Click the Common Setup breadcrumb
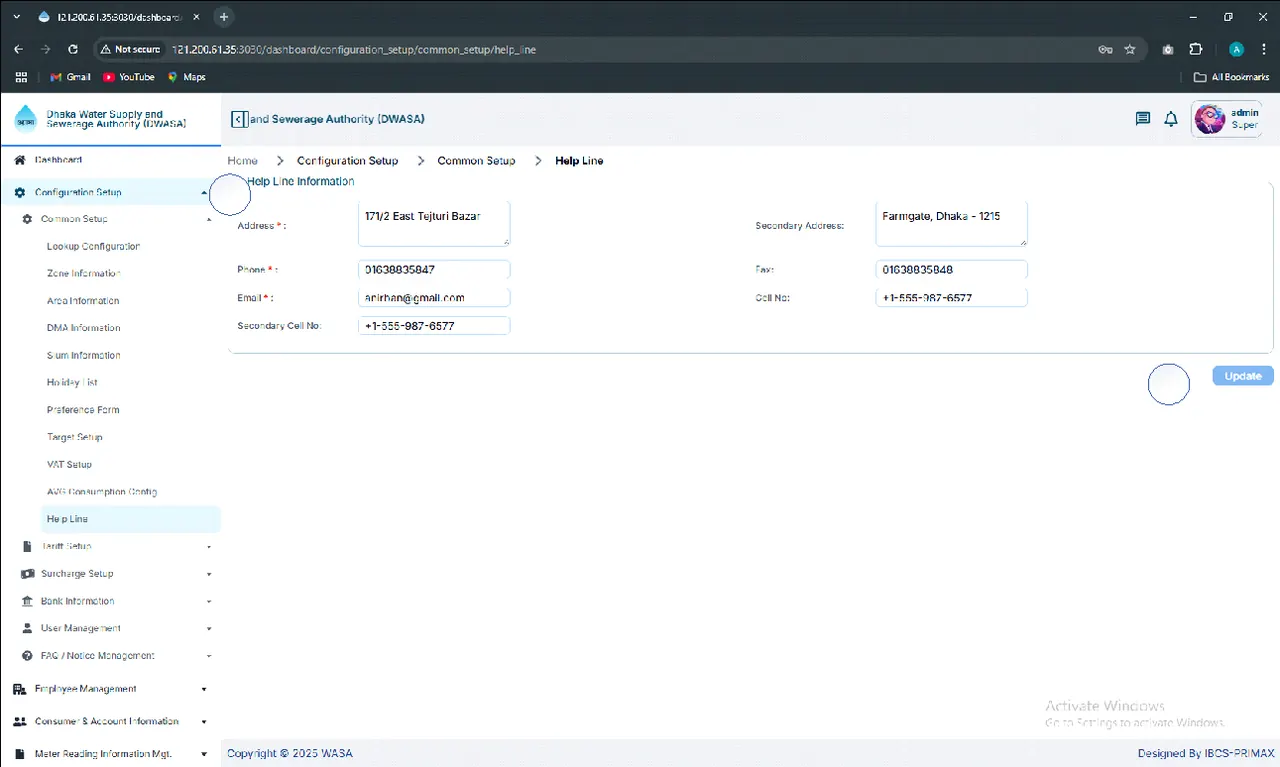The image size is (1280, 767). [x=476, y=160]
